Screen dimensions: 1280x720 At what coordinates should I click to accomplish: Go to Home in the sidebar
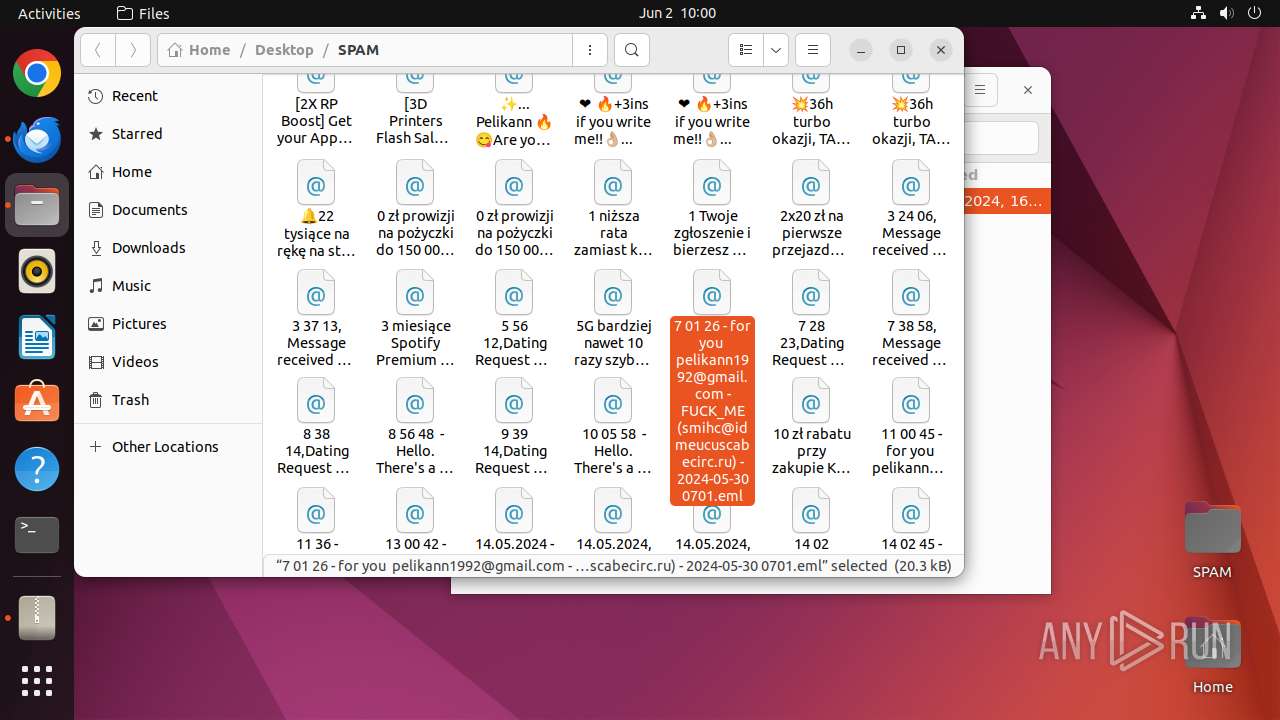tap(168, 172)
